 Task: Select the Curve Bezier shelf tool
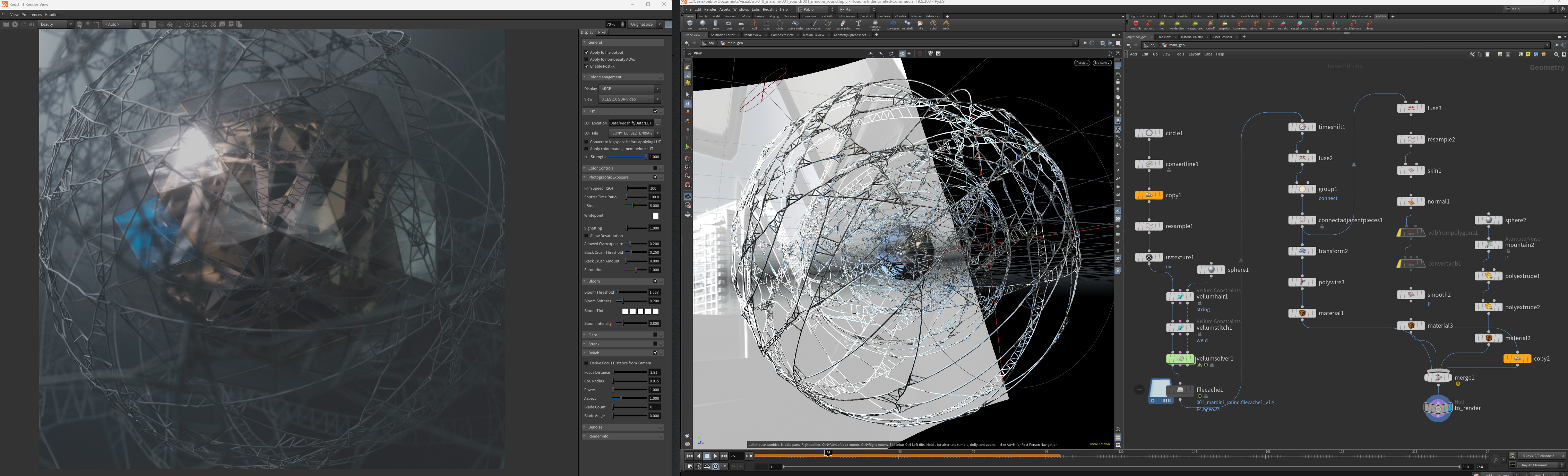tap(795, 25)
